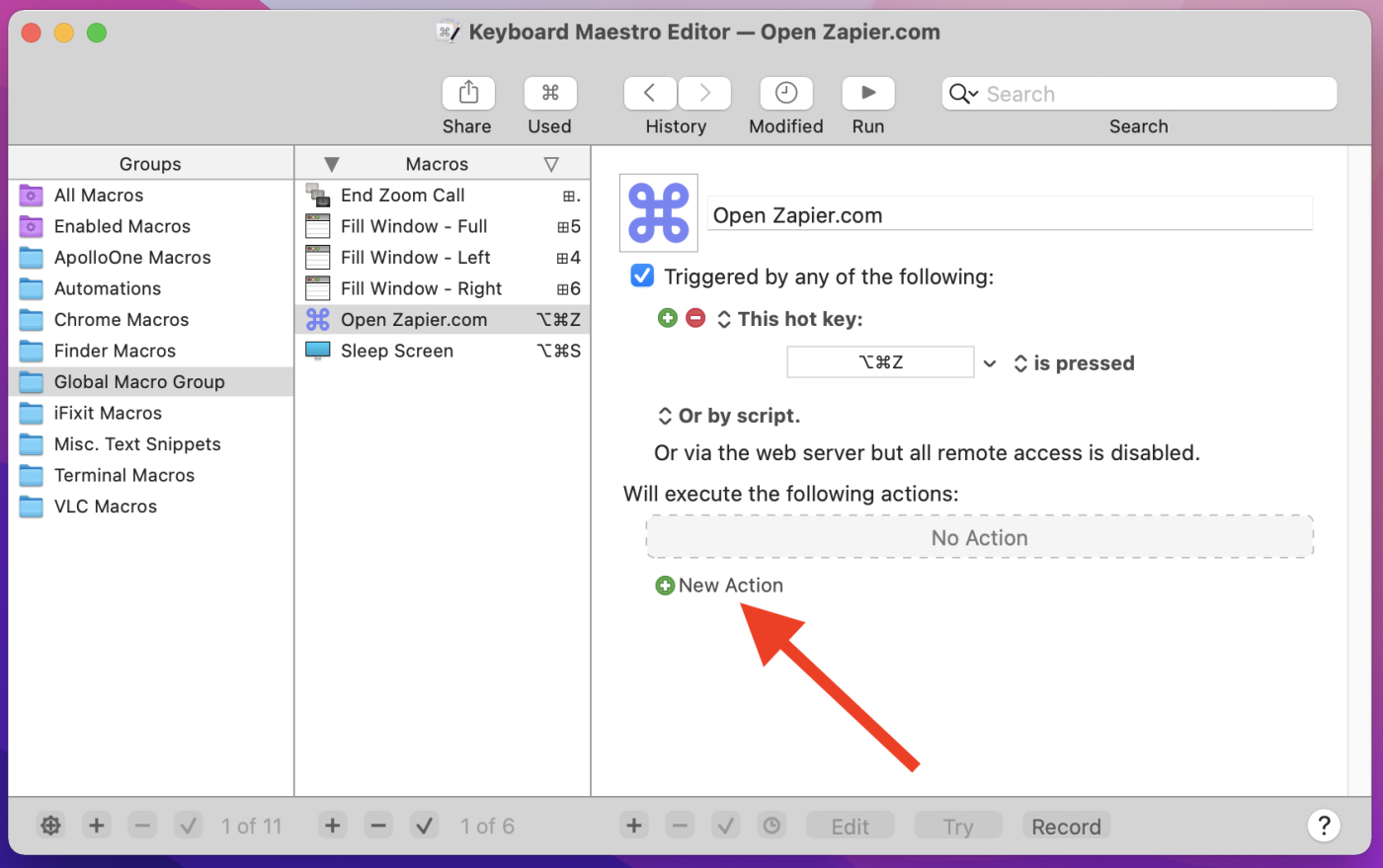Viewport: 1383px width, 868px height.
Task: Click the Groups column header
Action: click(151, 164)
